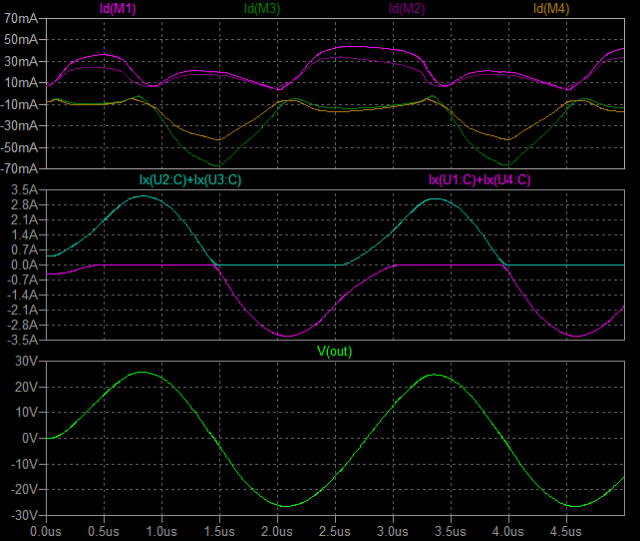
Task: Click the V(out) trace label
Action: pos(335,351)
